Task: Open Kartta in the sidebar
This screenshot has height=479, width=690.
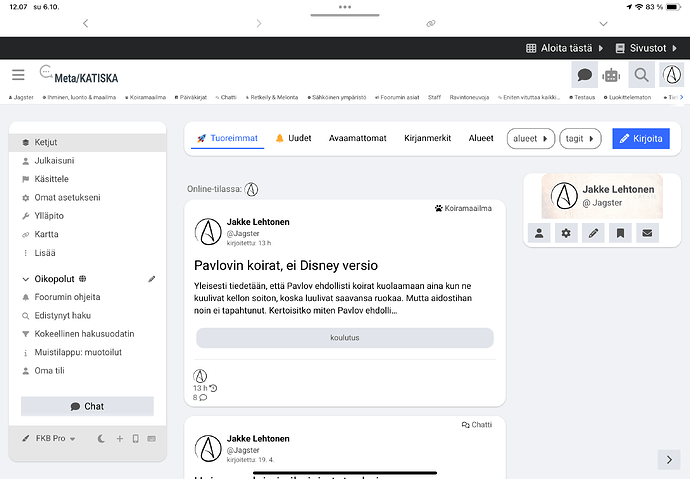Action: 88,234
